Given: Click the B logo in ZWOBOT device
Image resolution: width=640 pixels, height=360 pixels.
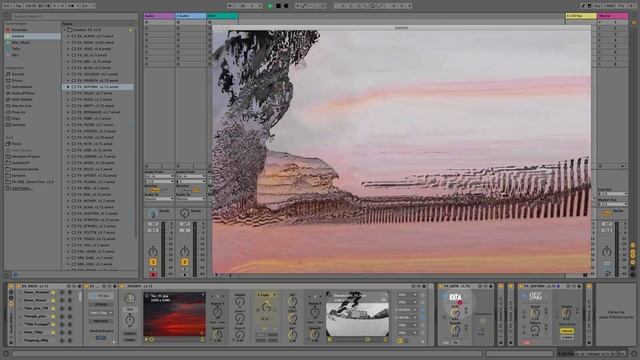Looking at the screenshot, I should (130, 299).
